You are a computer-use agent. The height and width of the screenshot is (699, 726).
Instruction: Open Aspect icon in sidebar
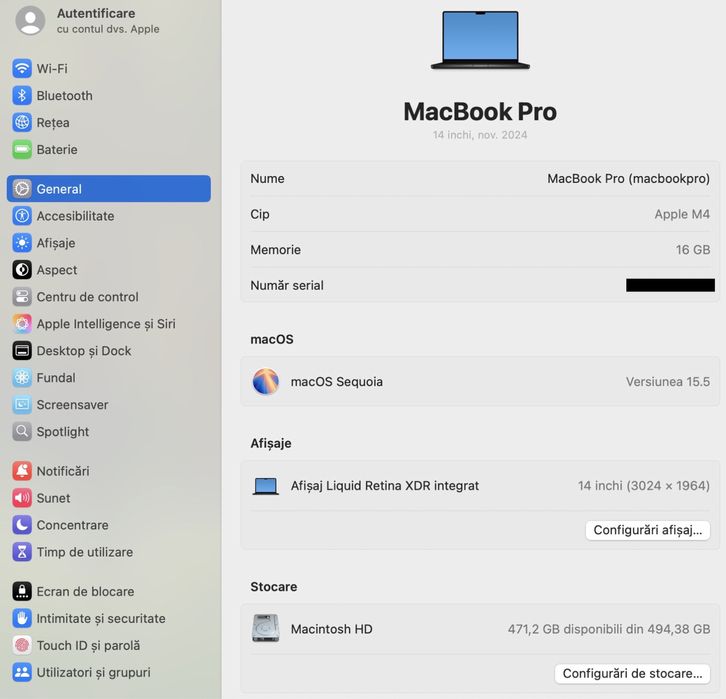pyautogui.click(x=22, y=269)
